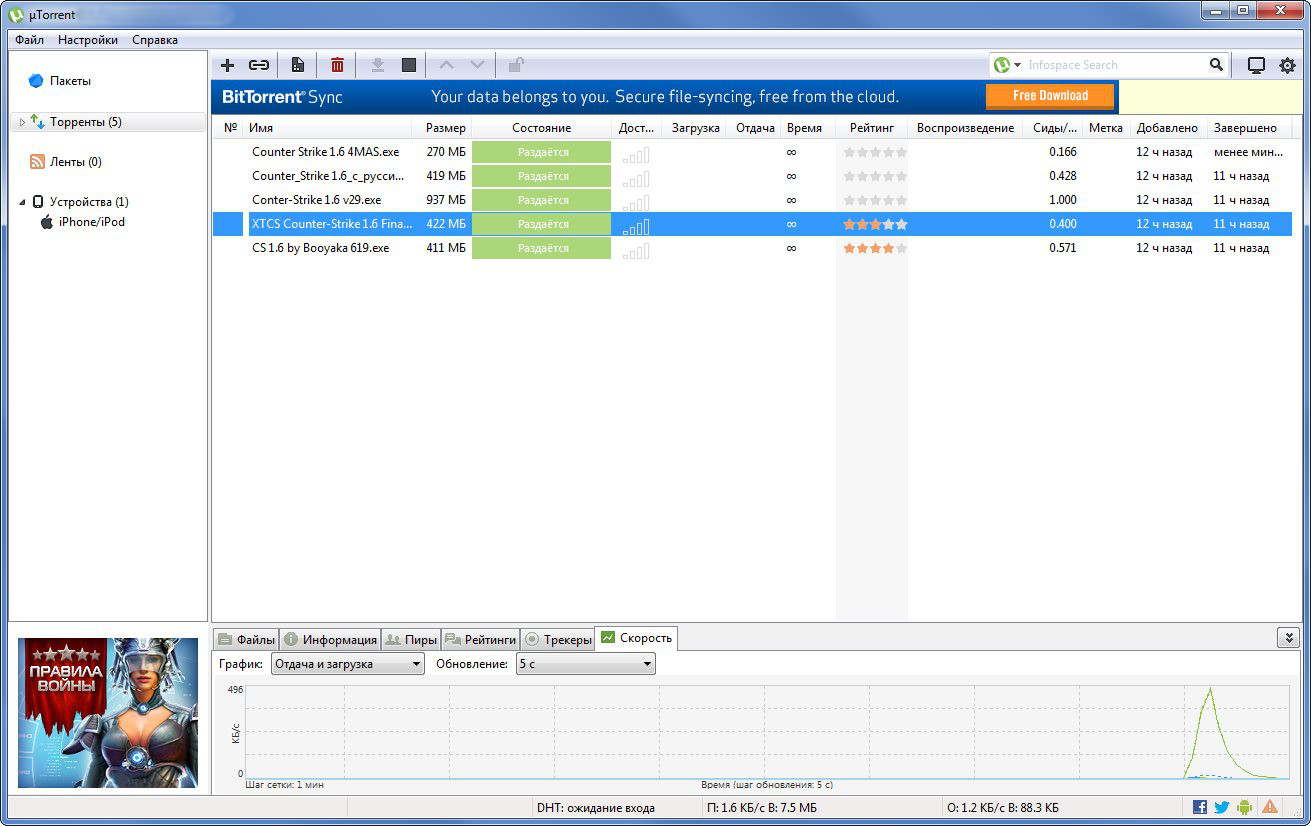
Task: Click the warning triangle status icon
Action: click(x=1269, y=807)
